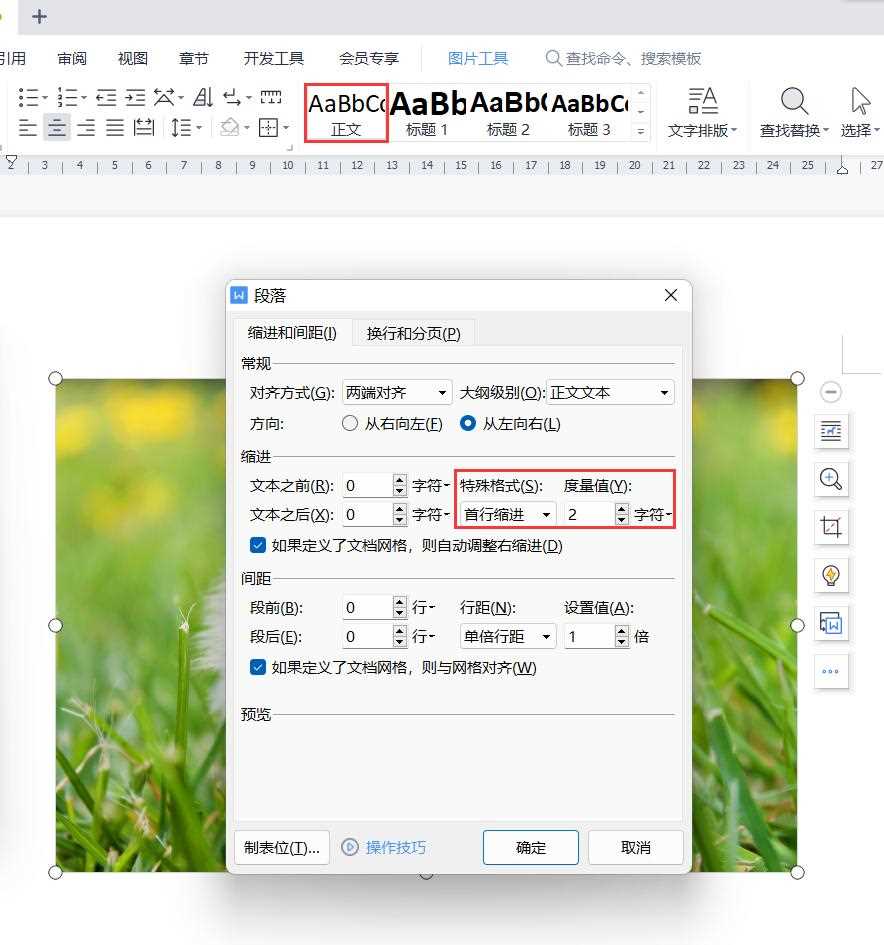The image size is (884, 945).
Task: Open the Chapter (章节) tab
Action: 193,58
